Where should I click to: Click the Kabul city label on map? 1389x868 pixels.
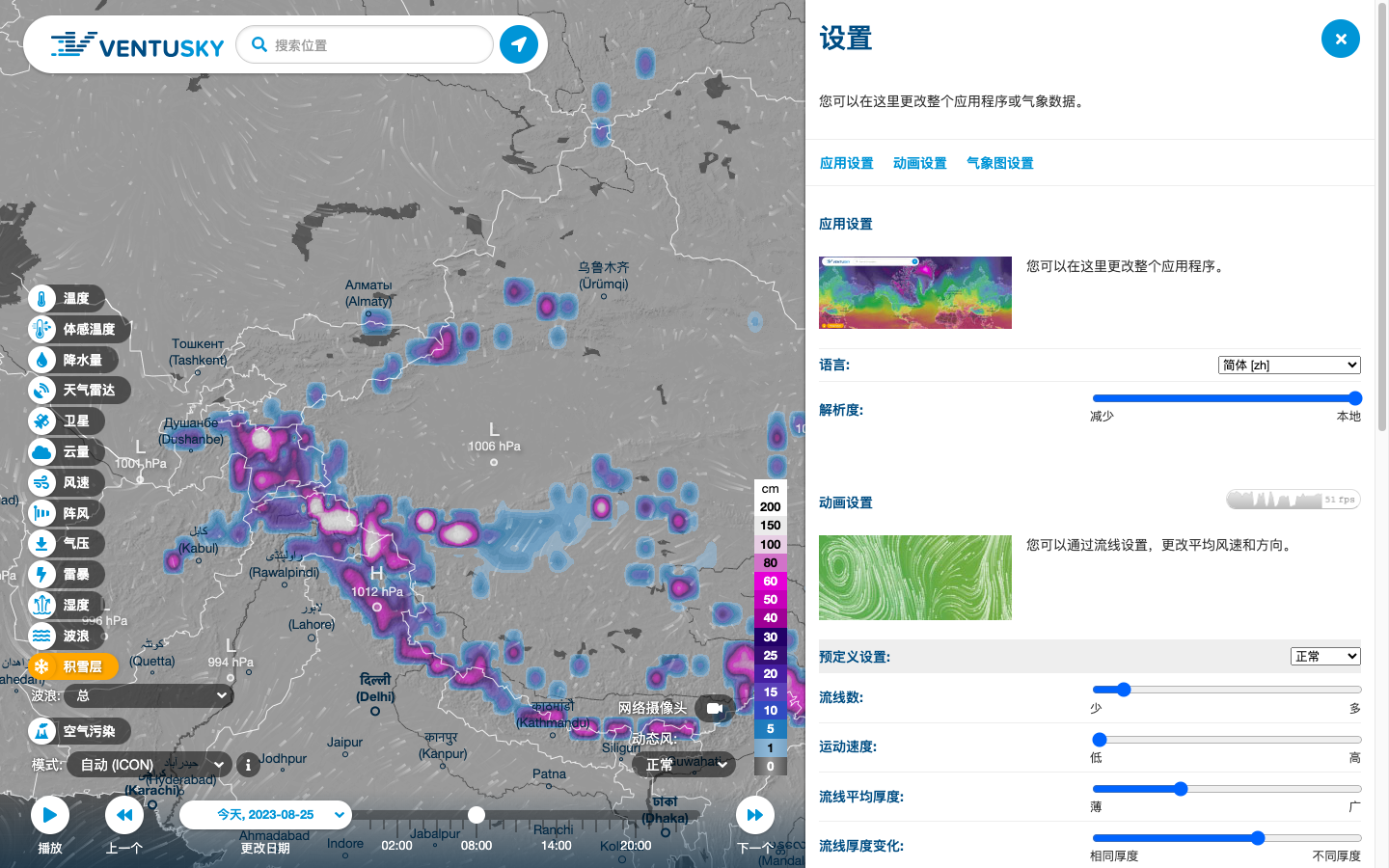199,540
